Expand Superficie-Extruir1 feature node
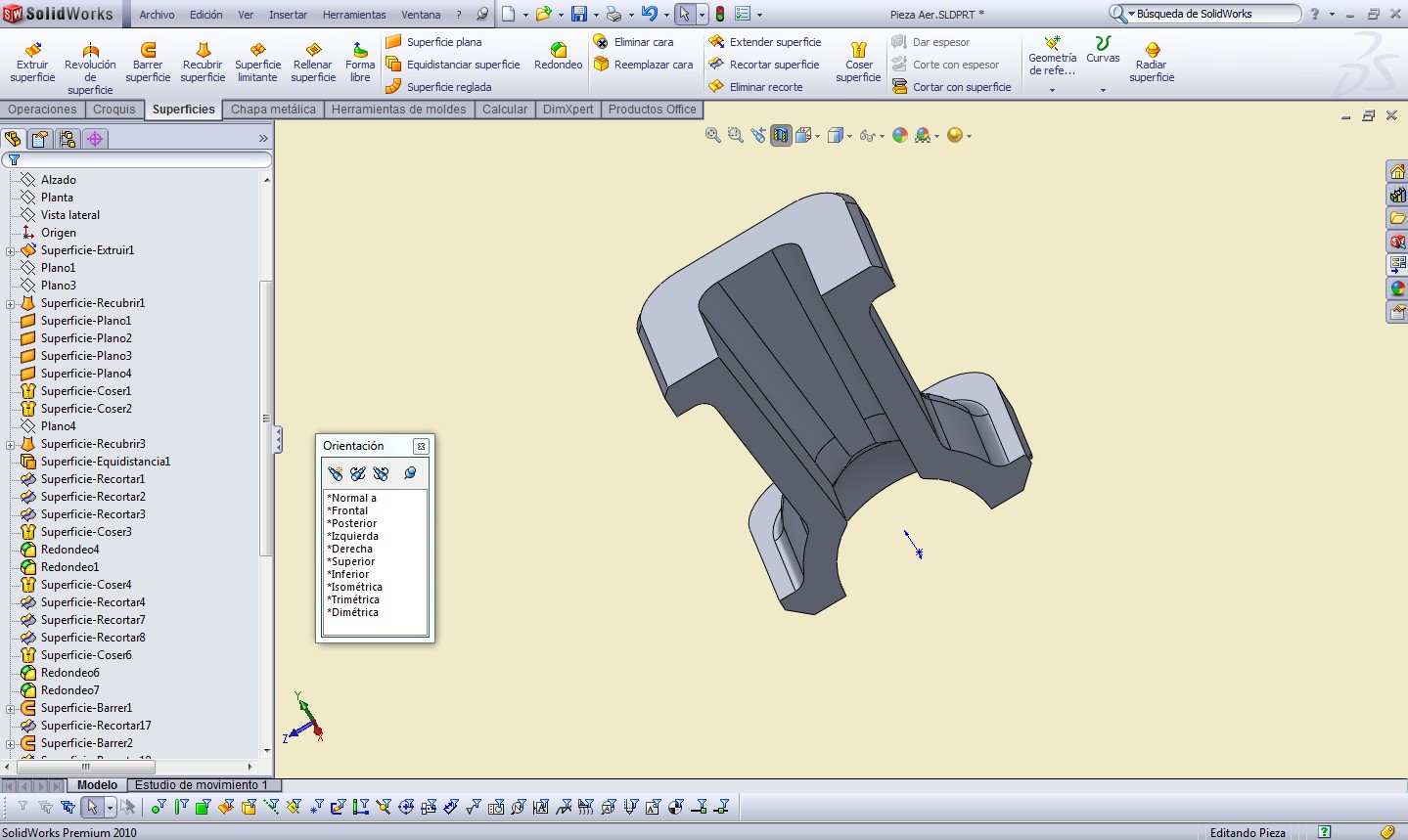This screenshot has width=1408, height=840. [10, 251]
